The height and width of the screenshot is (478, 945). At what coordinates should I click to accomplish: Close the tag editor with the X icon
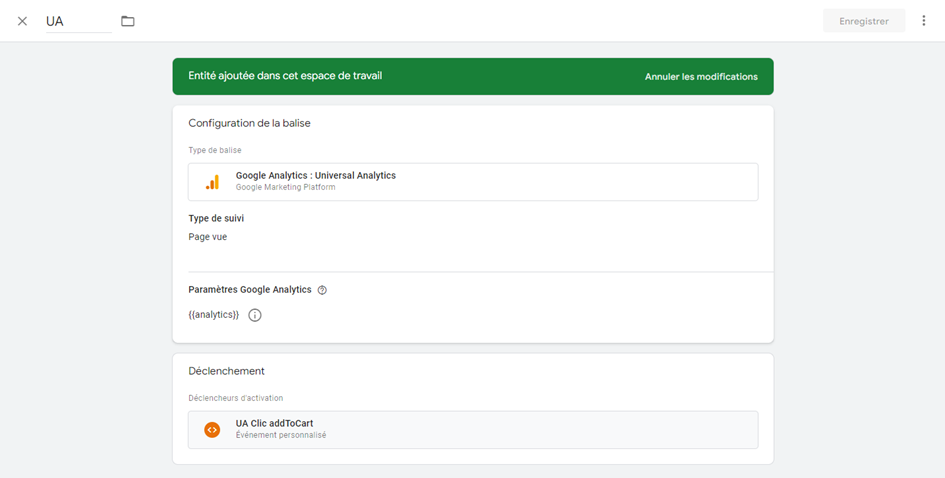point(22,21)
